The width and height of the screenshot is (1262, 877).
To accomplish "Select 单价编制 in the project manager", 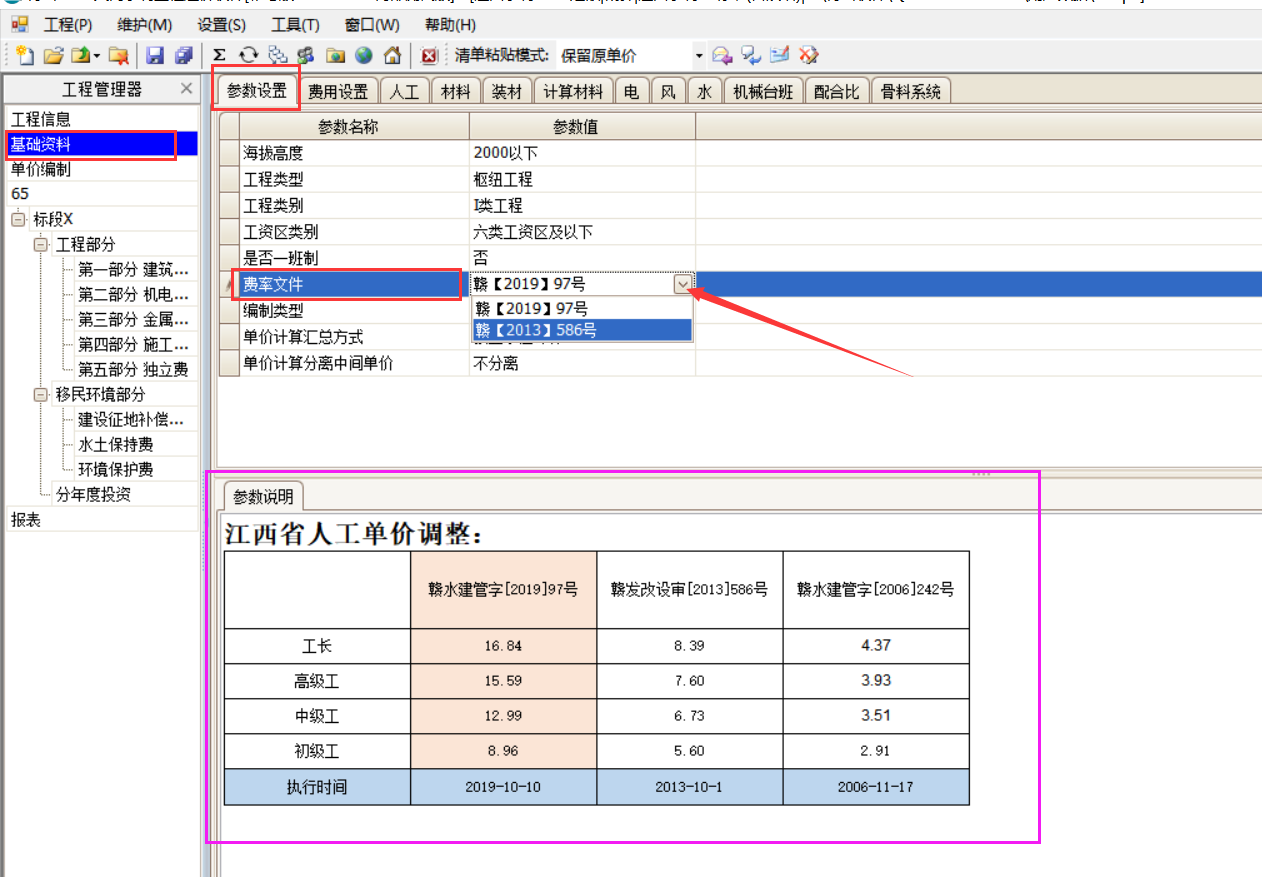I will [41, 169].
